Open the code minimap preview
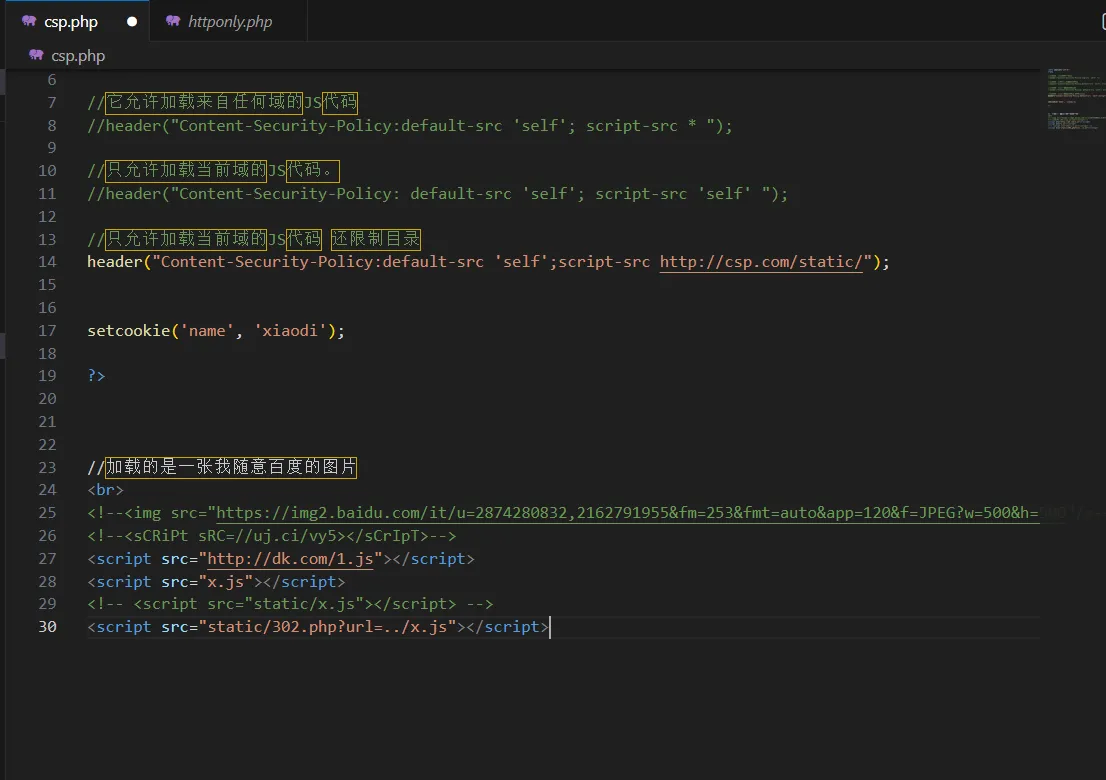The height and width of the screenshot is (780, 1106). click(x=1075, y=99)
